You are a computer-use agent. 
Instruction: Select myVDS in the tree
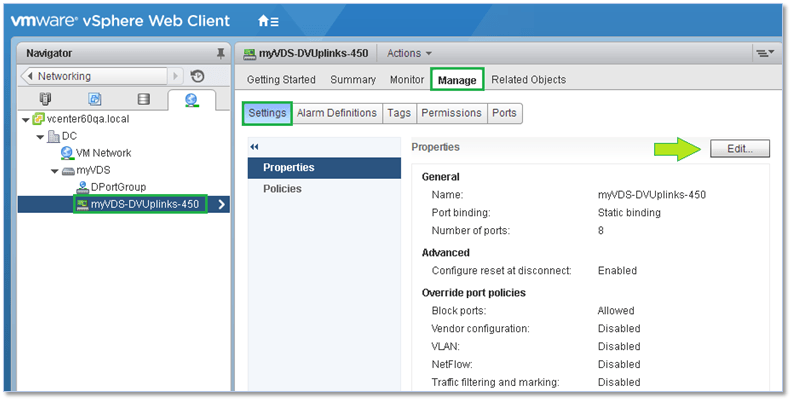(x=93, y=171)
